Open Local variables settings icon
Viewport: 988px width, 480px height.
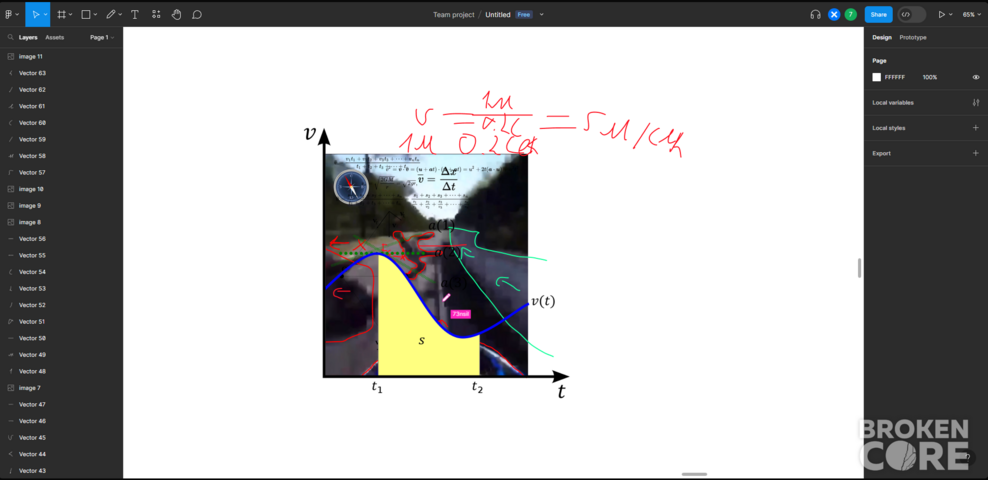[975, 102]
